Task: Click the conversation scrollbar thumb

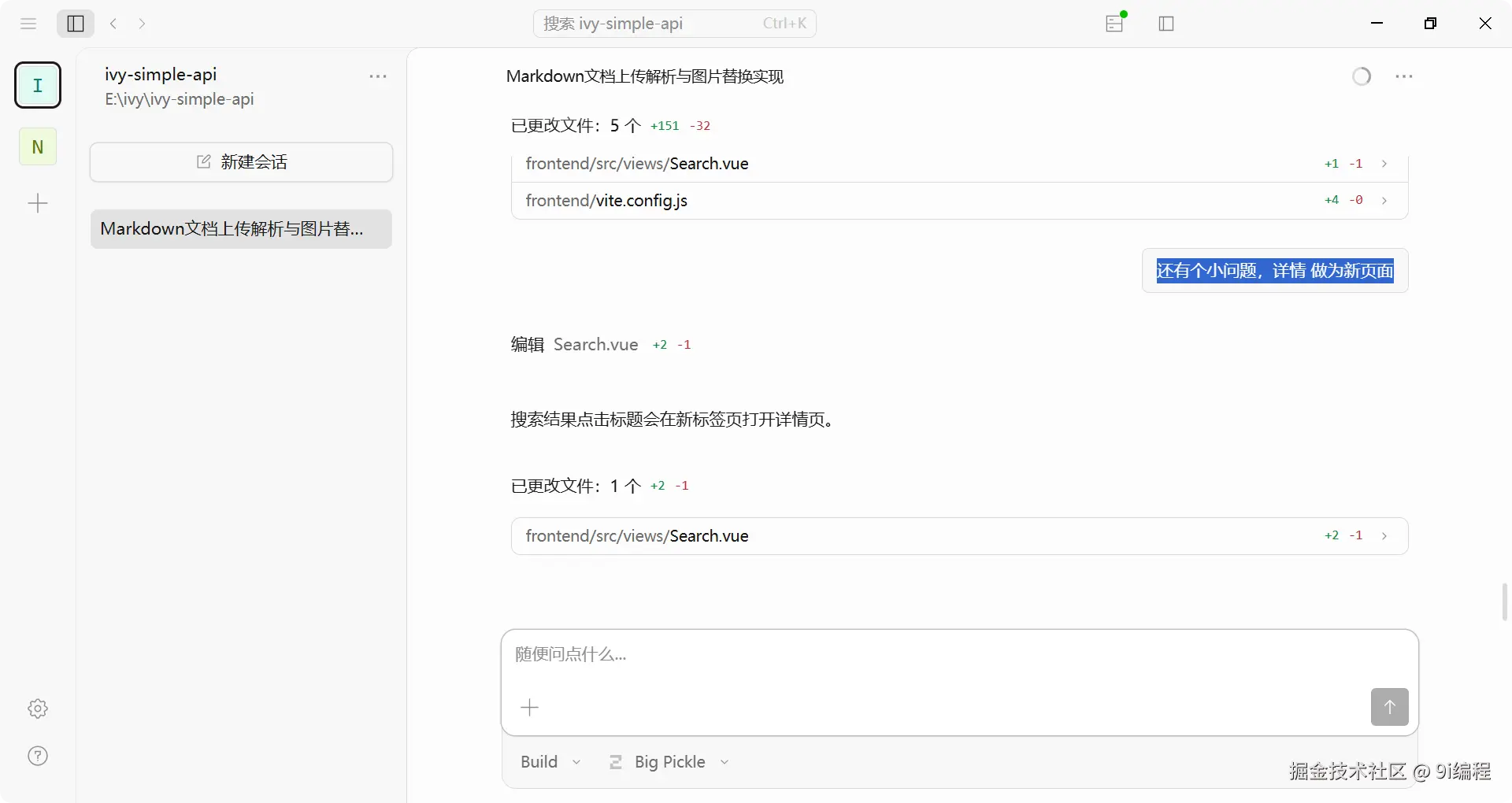Action: [1504, 602]
